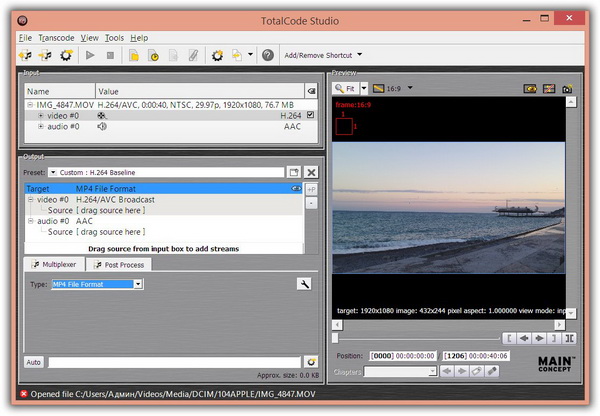The width and height of the screenshot is (600, 416).
Task: Toggle the eye icon on Target row
Action: 296,188
